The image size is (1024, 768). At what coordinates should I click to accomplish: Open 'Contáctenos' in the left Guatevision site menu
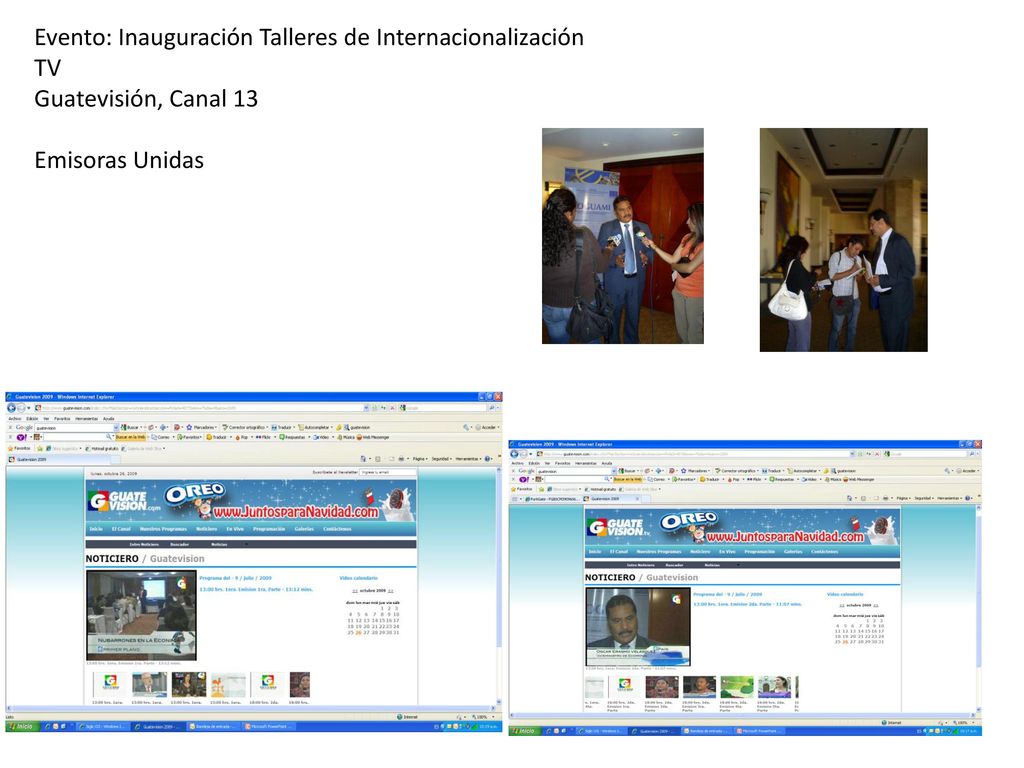pos(338,529)
